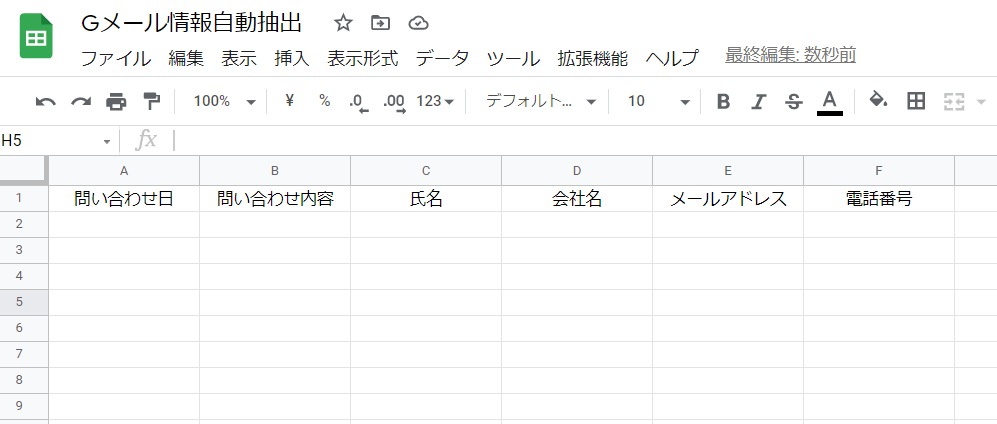
Task: Open the 編集 menu
Action: pos(186,58)
